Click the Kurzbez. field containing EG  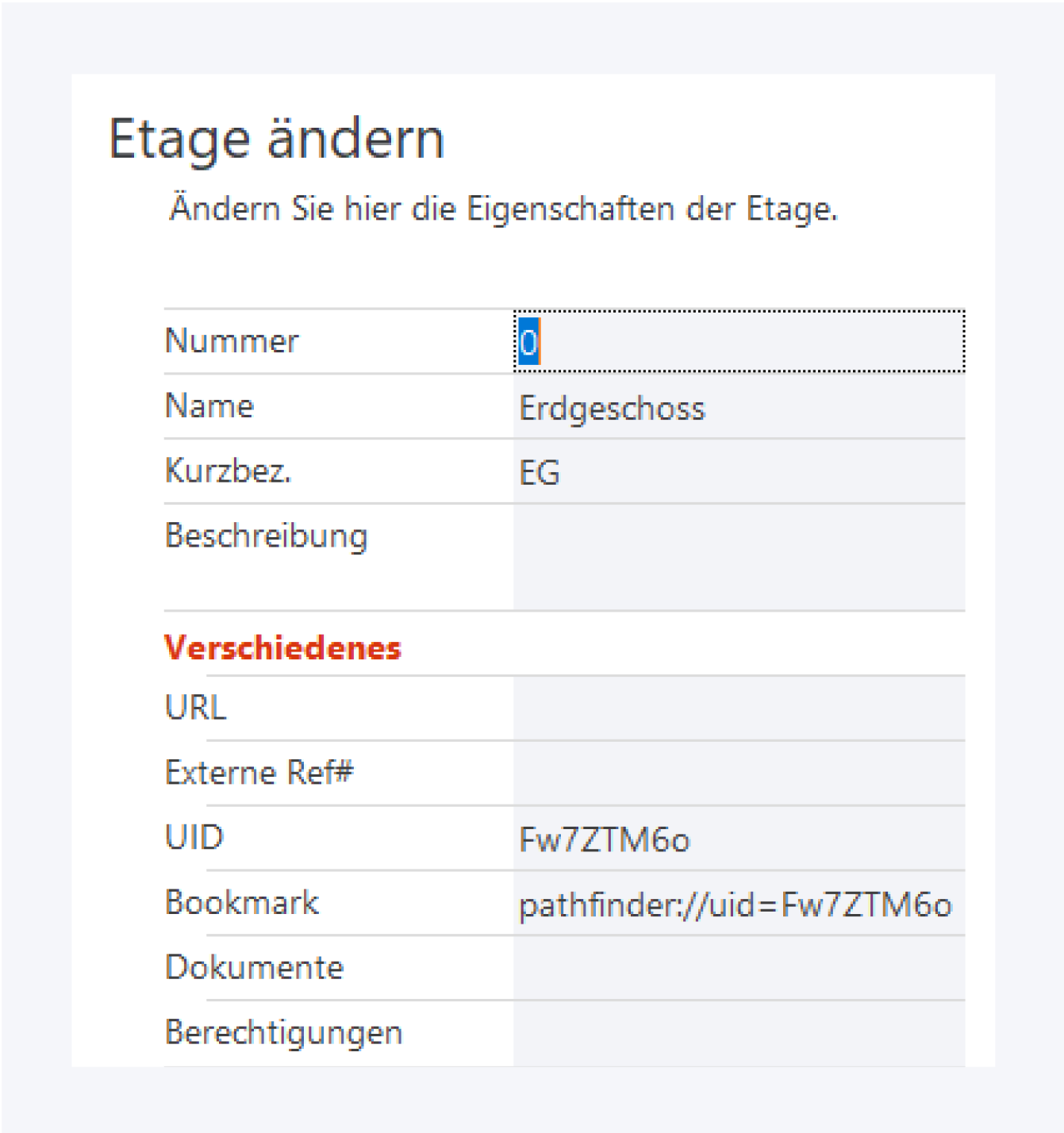tap(738, 473)
